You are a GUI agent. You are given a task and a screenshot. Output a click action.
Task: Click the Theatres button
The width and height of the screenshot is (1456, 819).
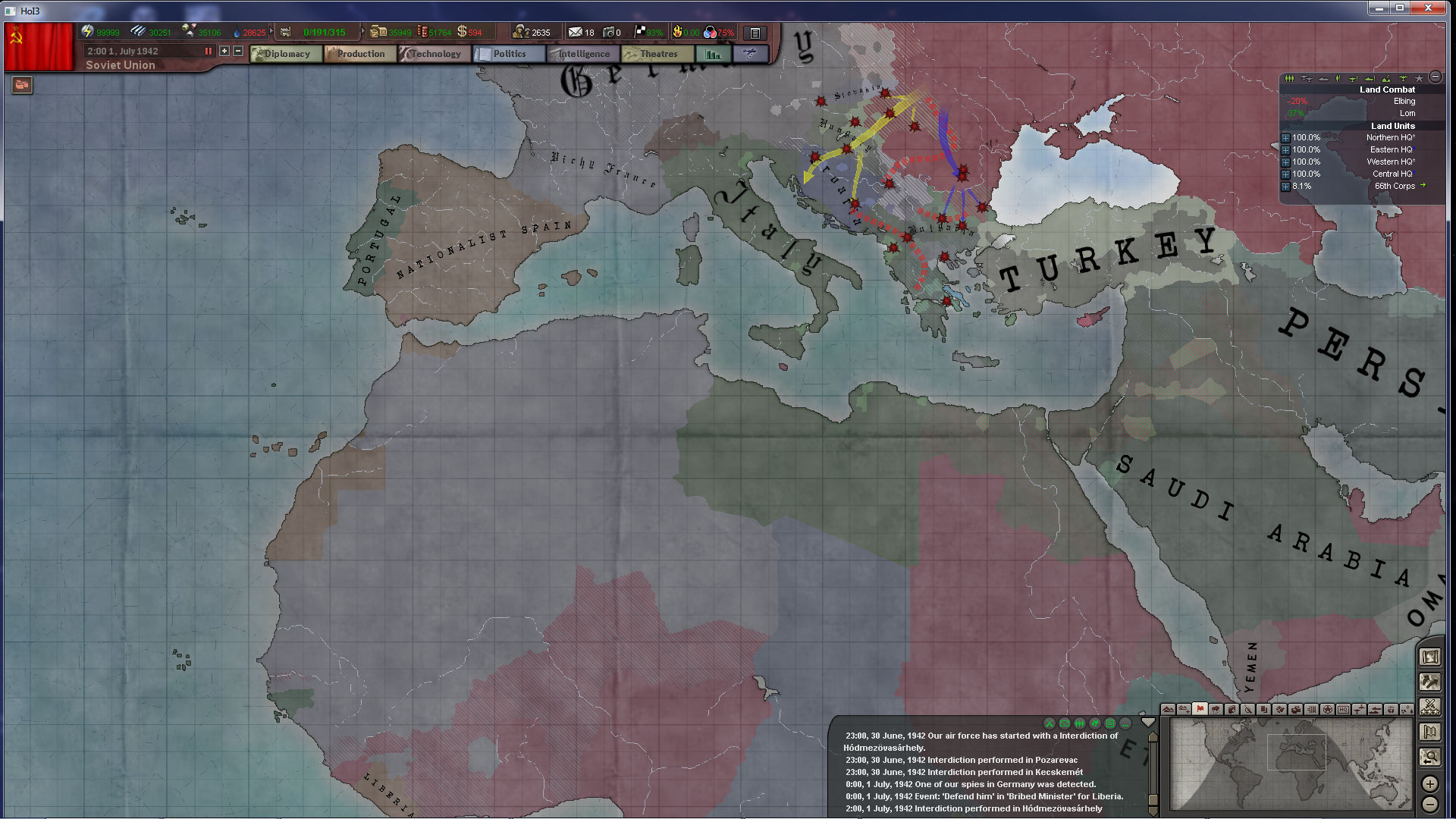(x=657, y=54)
